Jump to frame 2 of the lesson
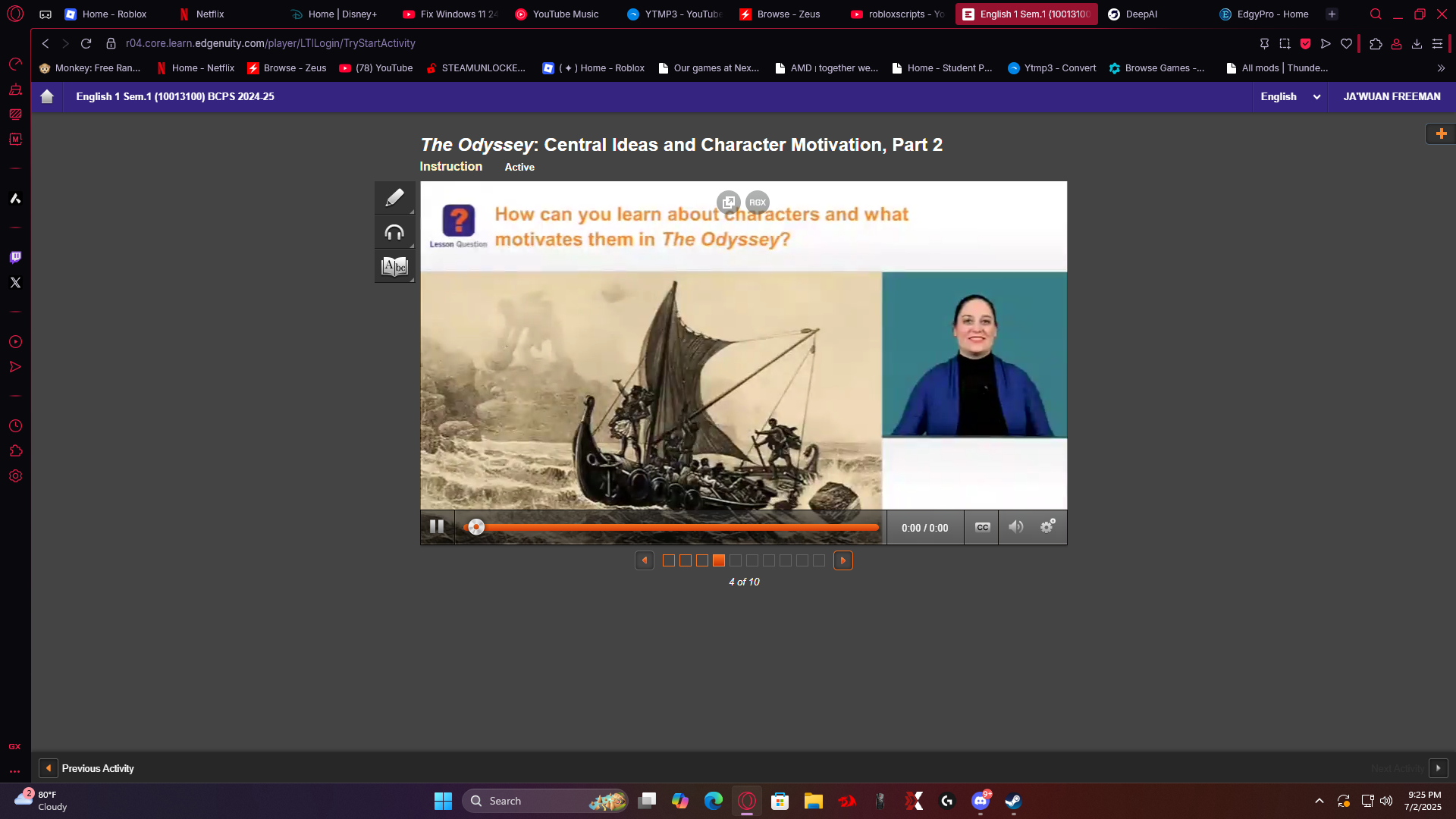This screenshot has width=1456, height=819. click(x=686, y=560)
